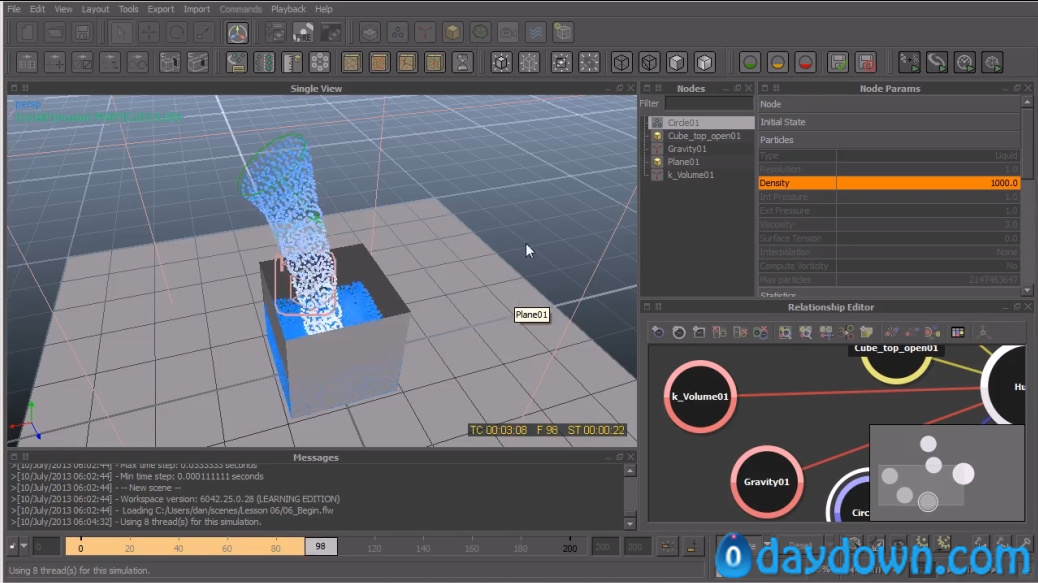Select smooth shaded cube display mode

704,63
